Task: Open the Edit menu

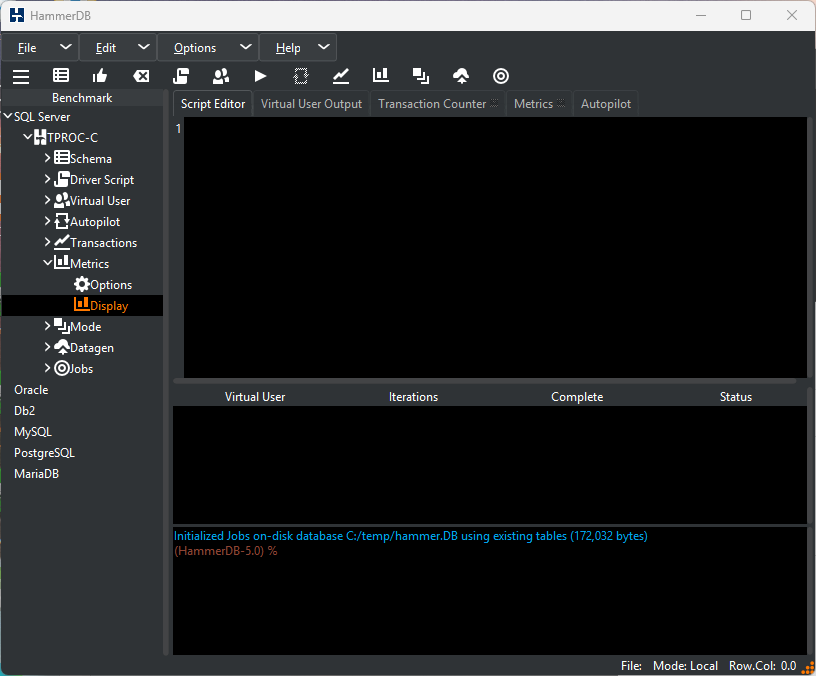Action: tap(118, 48)
